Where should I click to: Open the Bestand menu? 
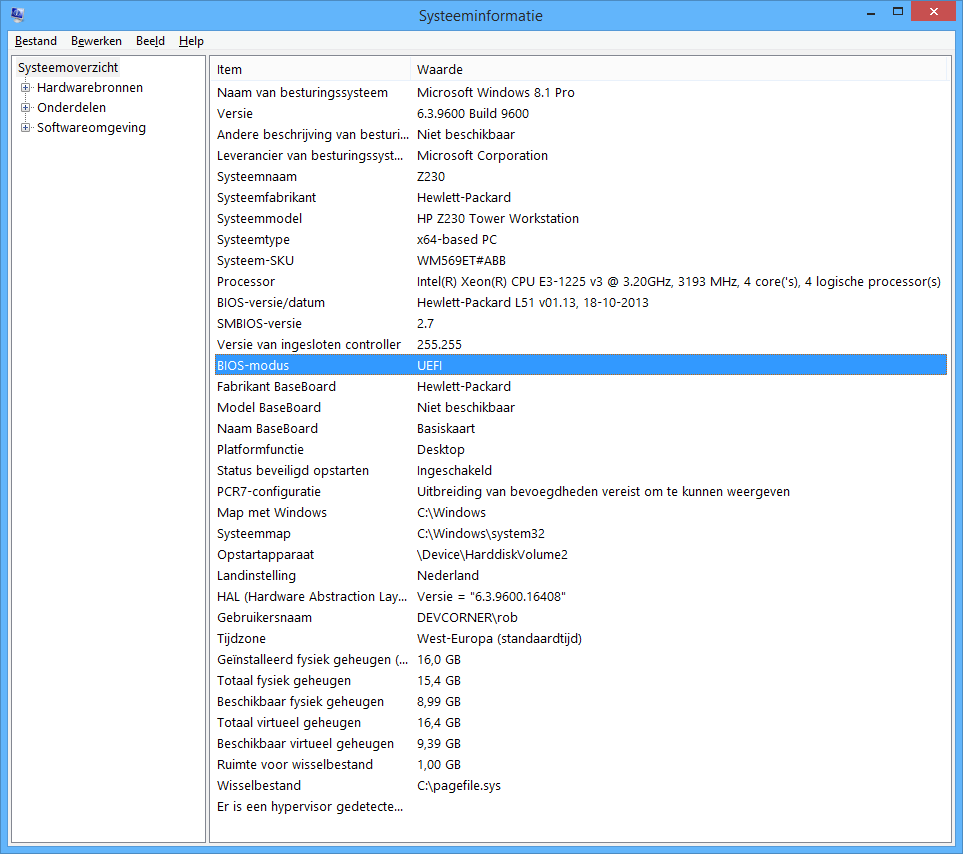36,41
